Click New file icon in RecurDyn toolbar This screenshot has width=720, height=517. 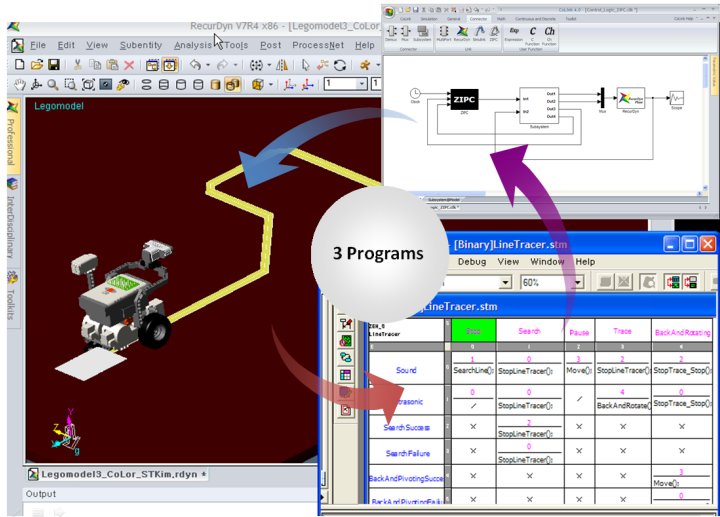click(x=19, y=65)
